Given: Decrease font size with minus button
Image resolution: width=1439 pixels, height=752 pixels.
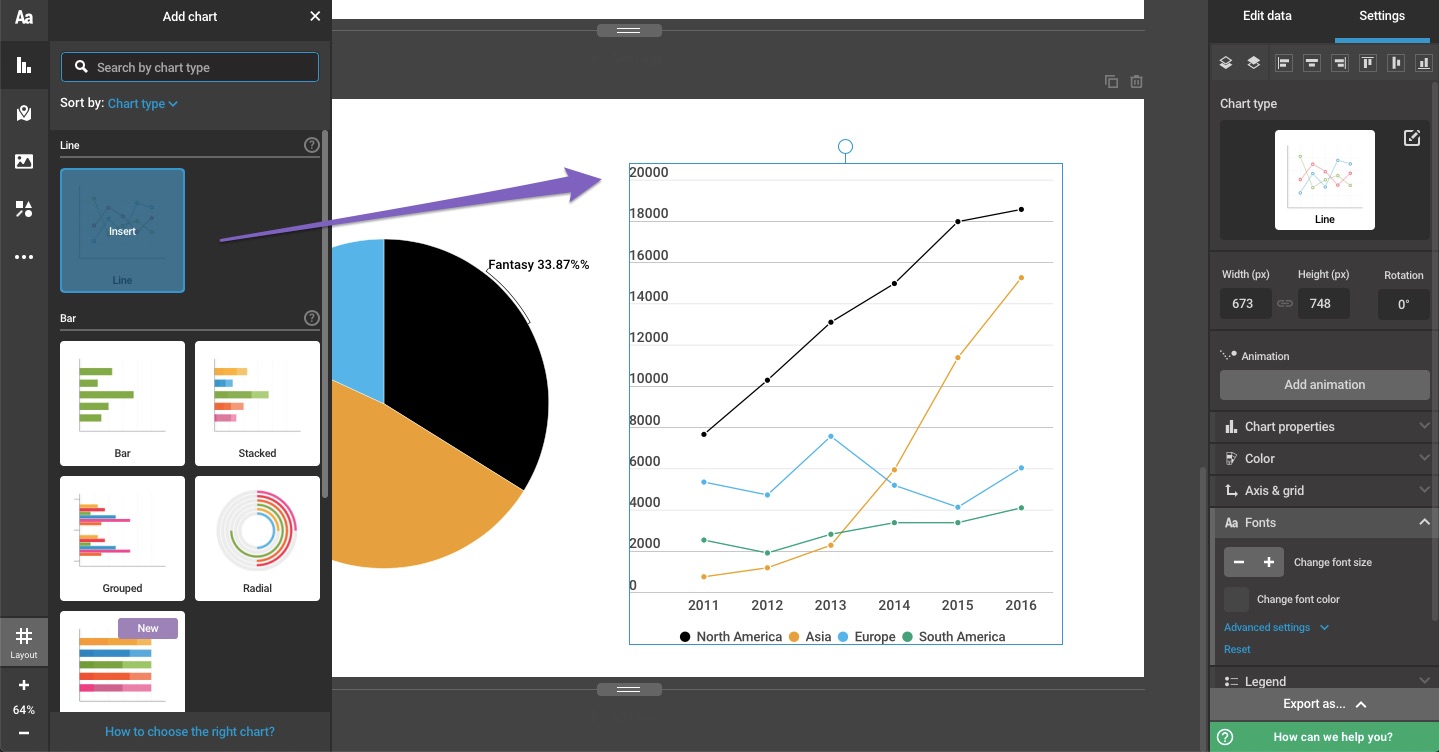Looking at the screenshot, I should coord(1239,562).
